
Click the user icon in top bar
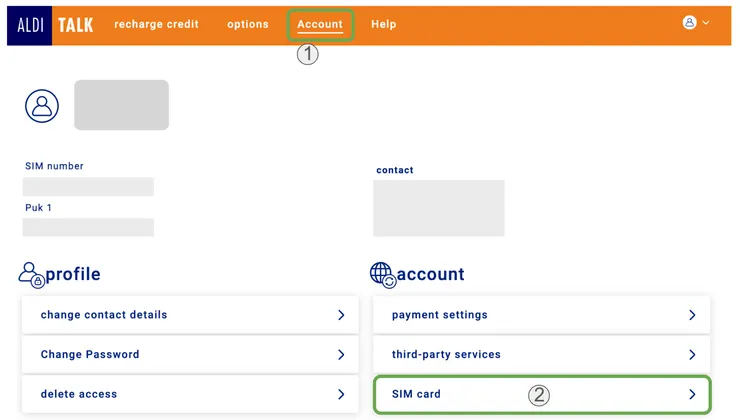coord(689,23)
